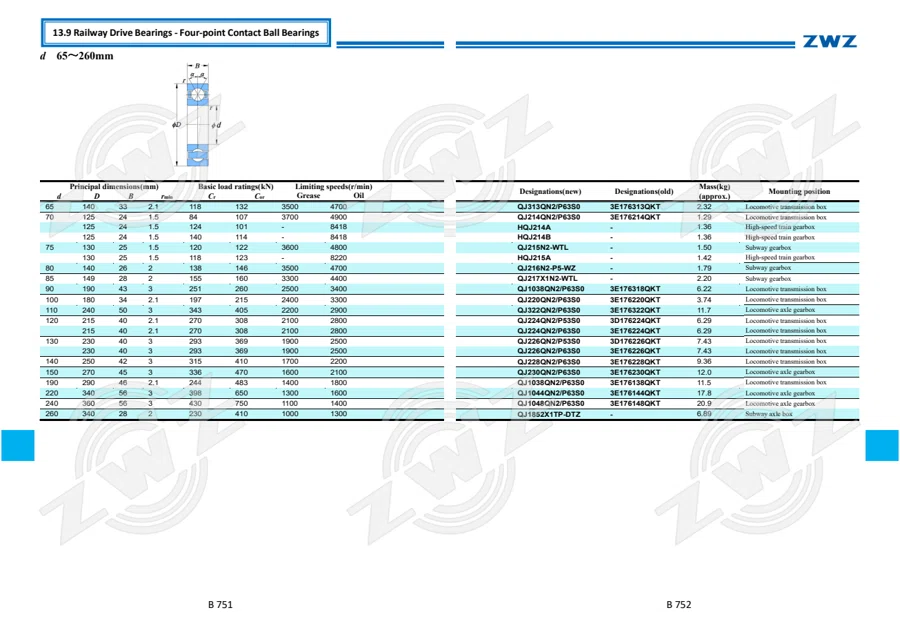Click old designation '3E176230QKT'

[635, 372]
